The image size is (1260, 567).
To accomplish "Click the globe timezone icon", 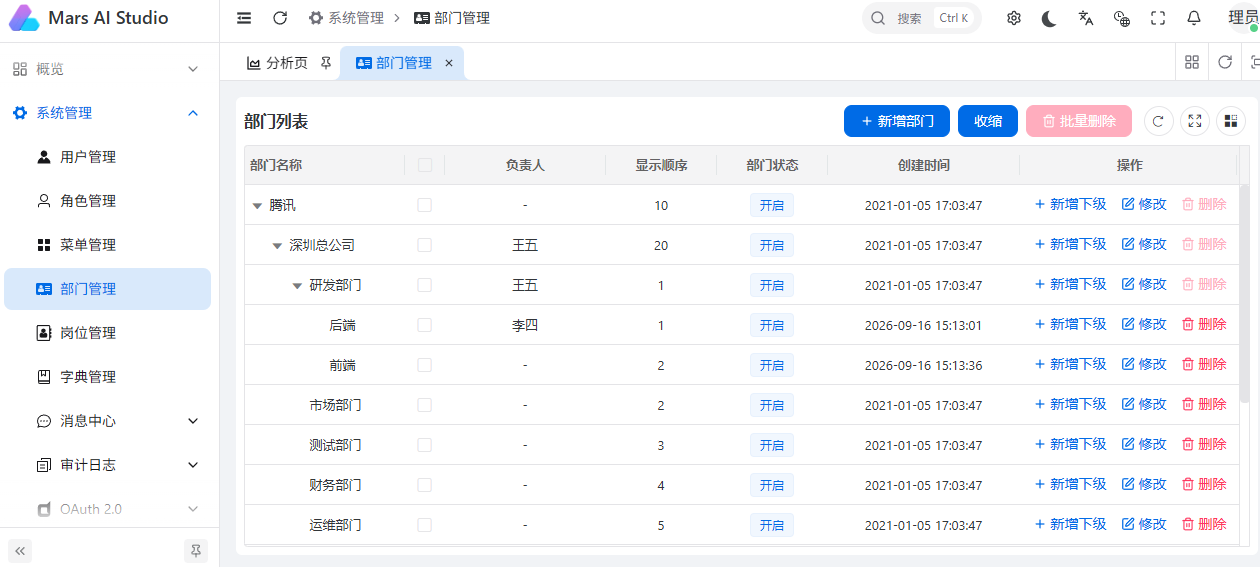I will (1122, 18).
